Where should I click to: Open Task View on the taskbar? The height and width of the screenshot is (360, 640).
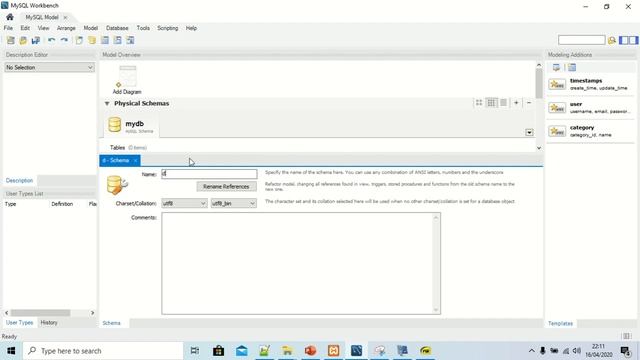(195, 351)
